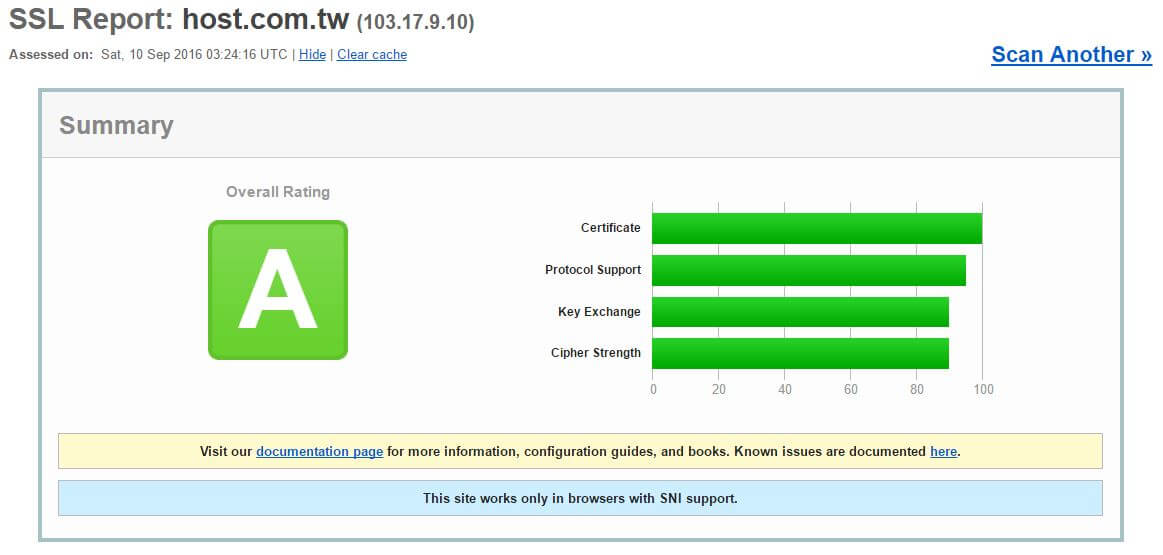Image resolution: width=1163 pixels, height=555 pixels.
Task: Click the chart axis value 100
Action: point(983,390)
